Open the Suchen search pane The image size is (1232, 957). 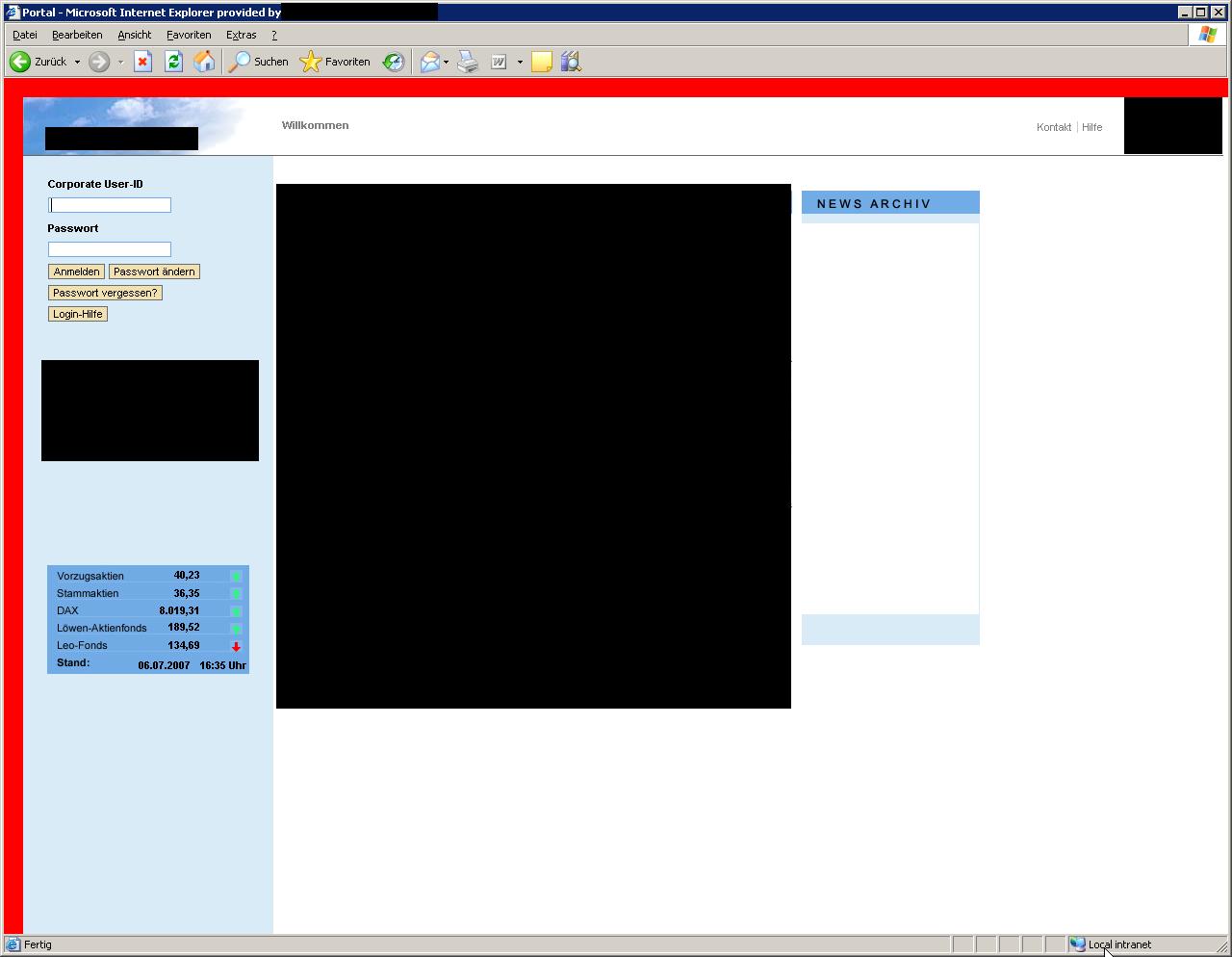click(x=258, y=62)
